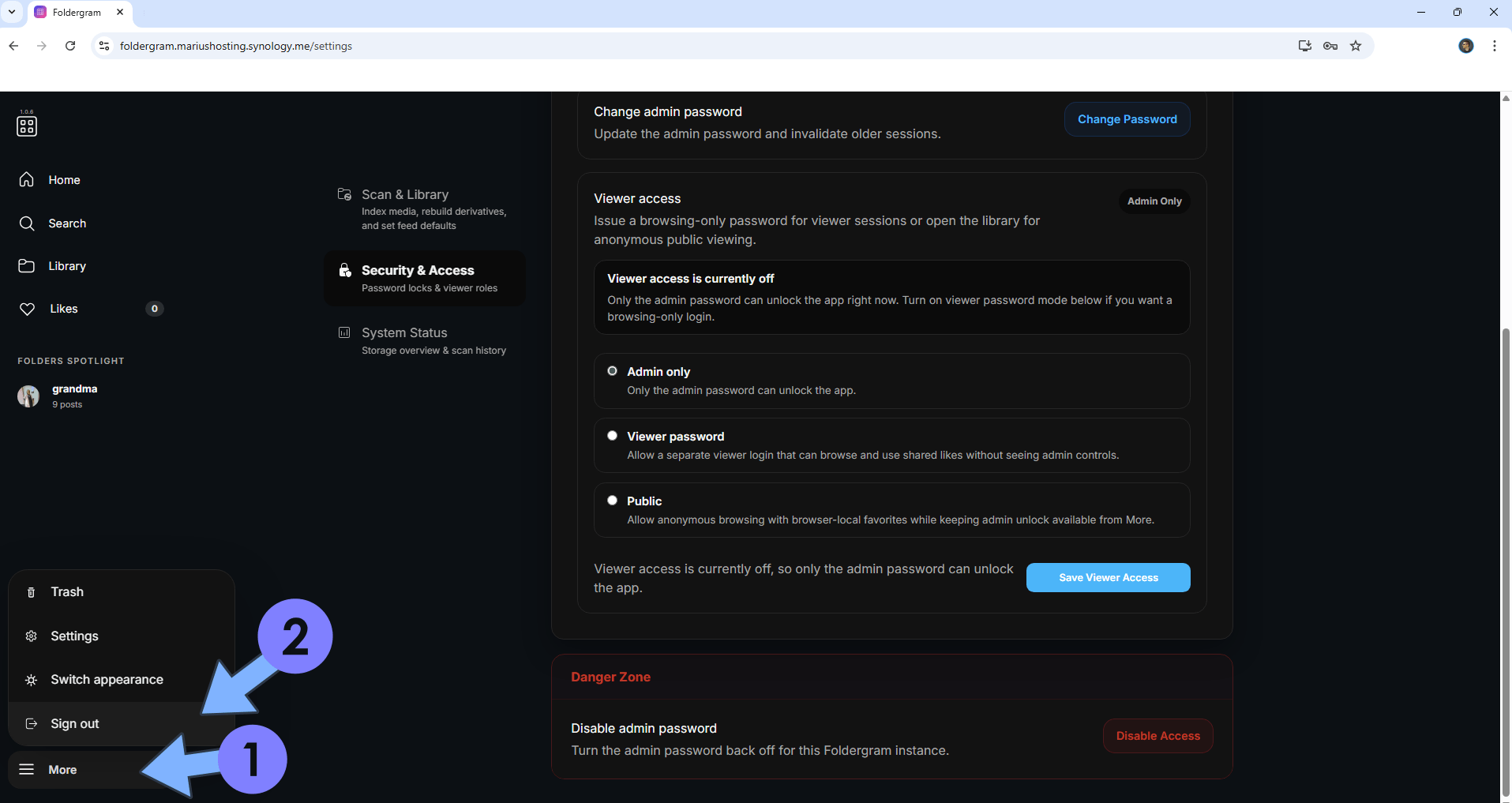The width and height of the screenshot is (1512, 803).
Task: Open the Likes page heart icon
Action: click(x=28, y=309)
